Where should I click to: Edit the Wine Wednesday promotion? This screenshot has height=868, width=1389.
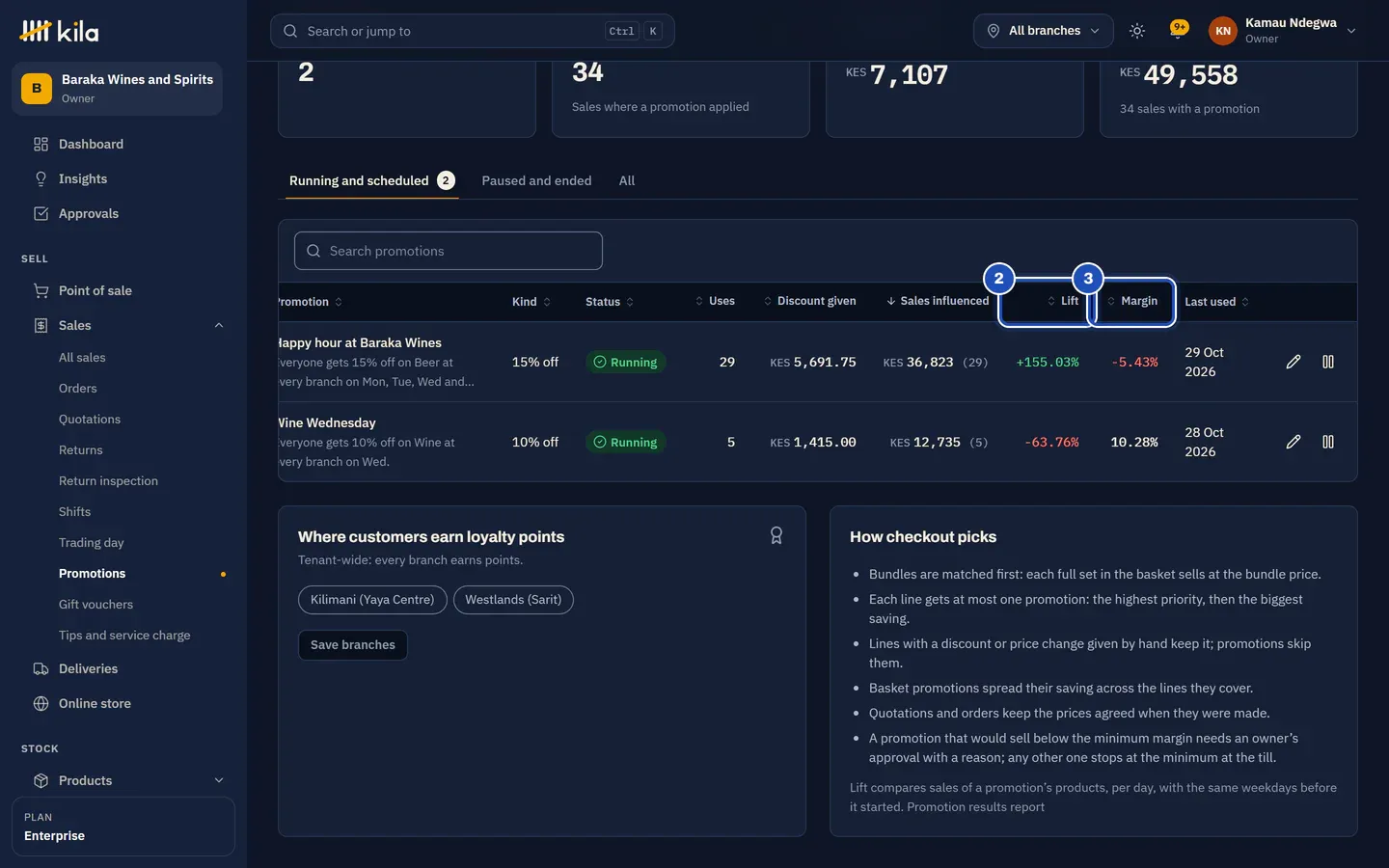(1294, 442)
